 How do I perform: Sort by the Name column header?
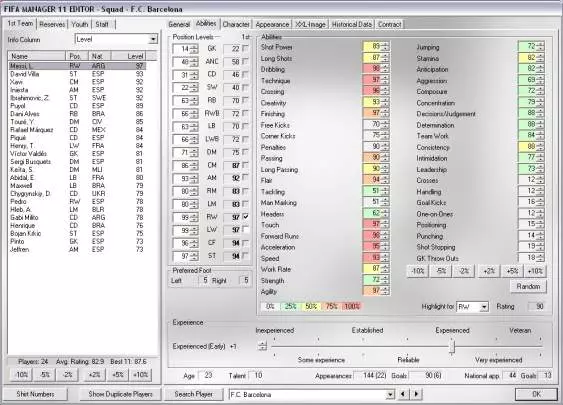point(37,56)
